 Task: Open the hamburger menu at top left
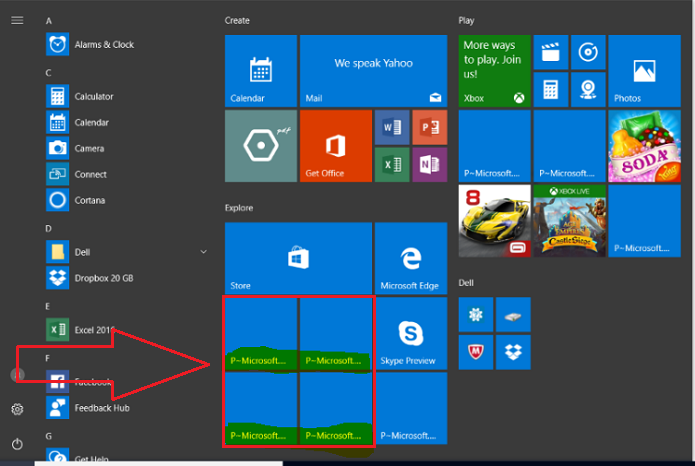pos(17,20)
